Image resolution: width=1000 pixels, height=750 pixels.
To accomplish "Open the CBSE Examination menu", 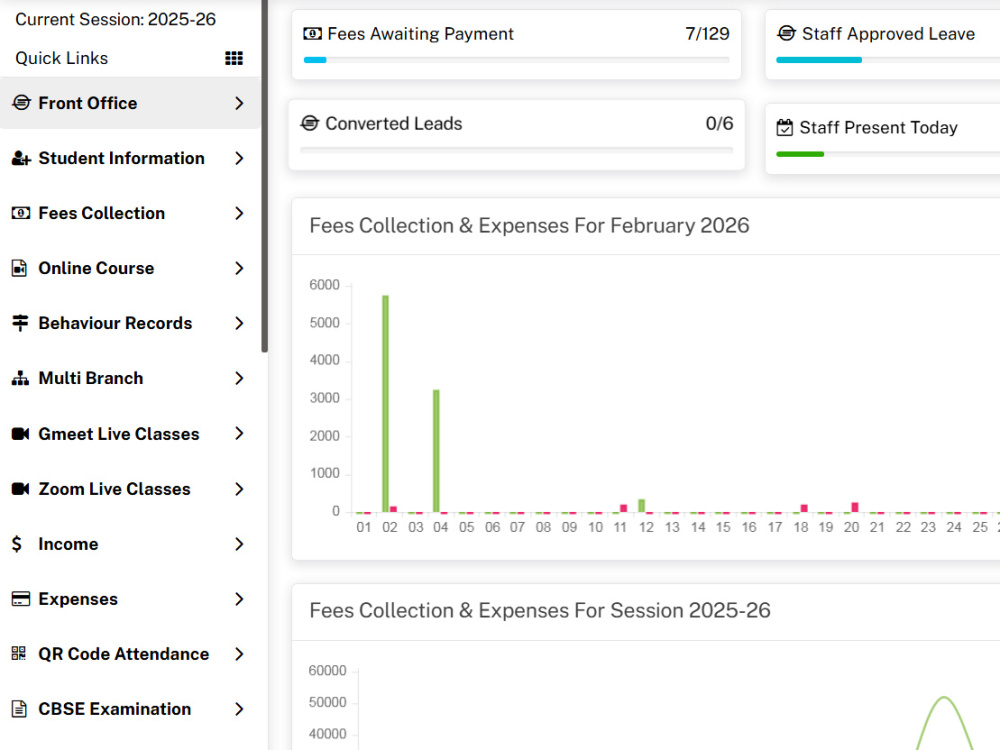I will pyautogui.click(x=129, y=709).
